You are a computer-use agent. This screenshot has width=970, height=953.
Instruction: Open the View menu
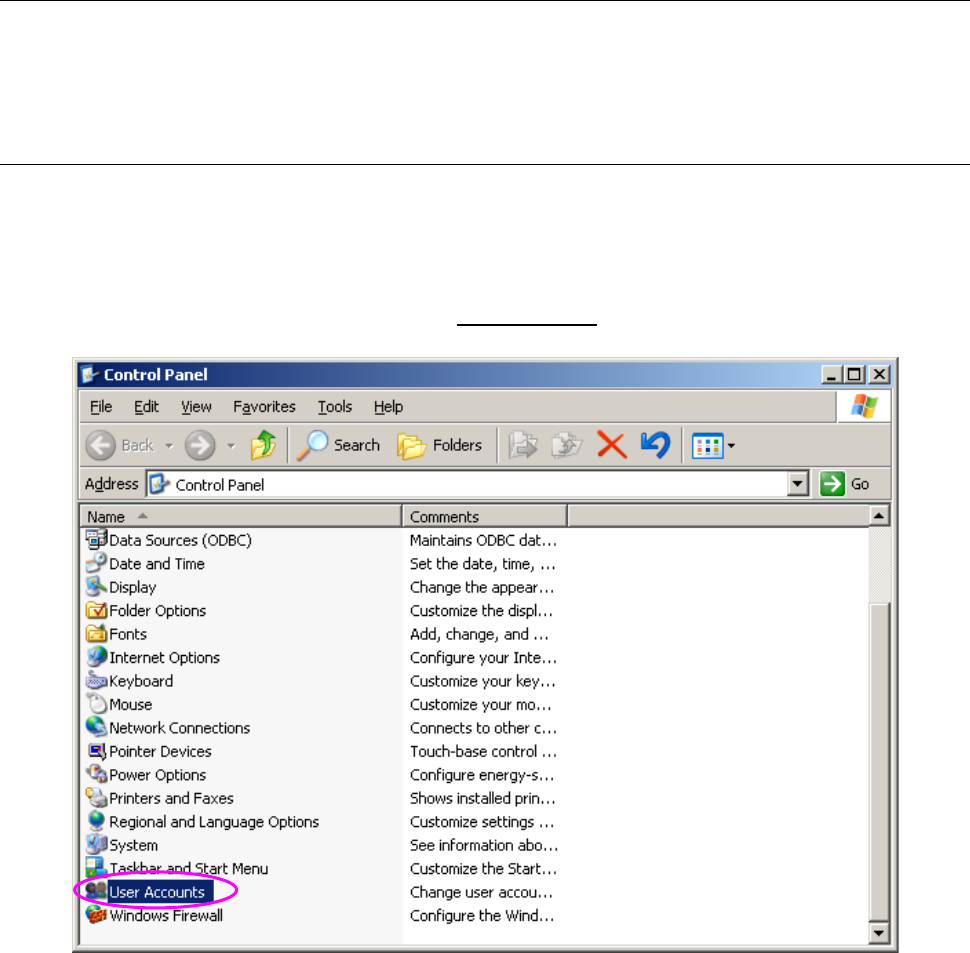click(196, 406)
